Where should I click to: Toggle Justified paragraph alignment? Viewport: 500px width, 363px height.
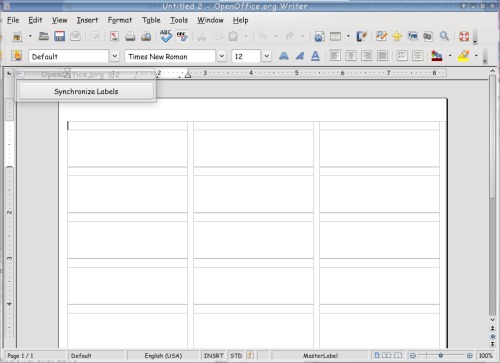[382, 56]
